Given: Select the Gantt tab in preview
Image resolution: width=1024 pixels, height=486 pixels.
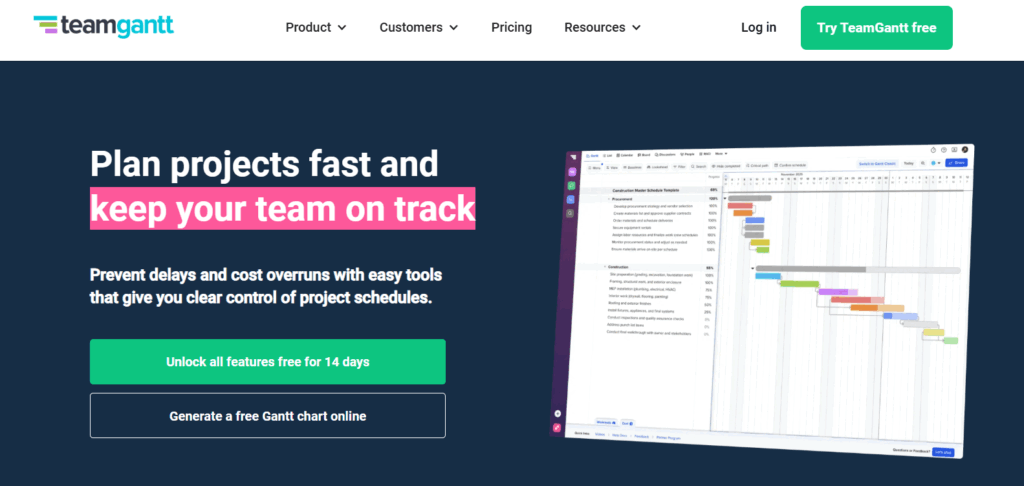Looking at the screenshot, I should coord(592,155).
